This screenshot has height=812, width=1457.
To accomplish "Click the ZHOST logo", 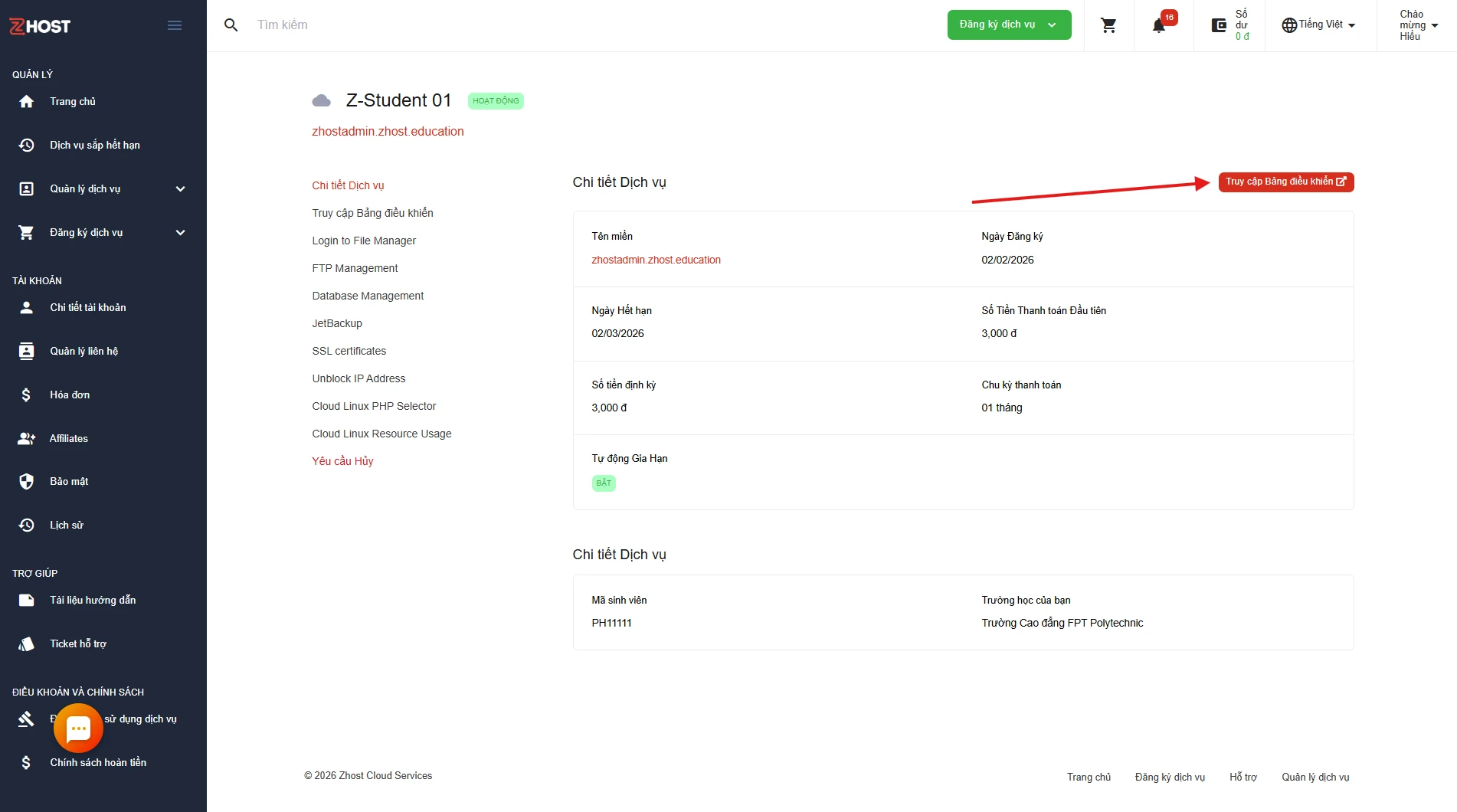I will point(40,26).
